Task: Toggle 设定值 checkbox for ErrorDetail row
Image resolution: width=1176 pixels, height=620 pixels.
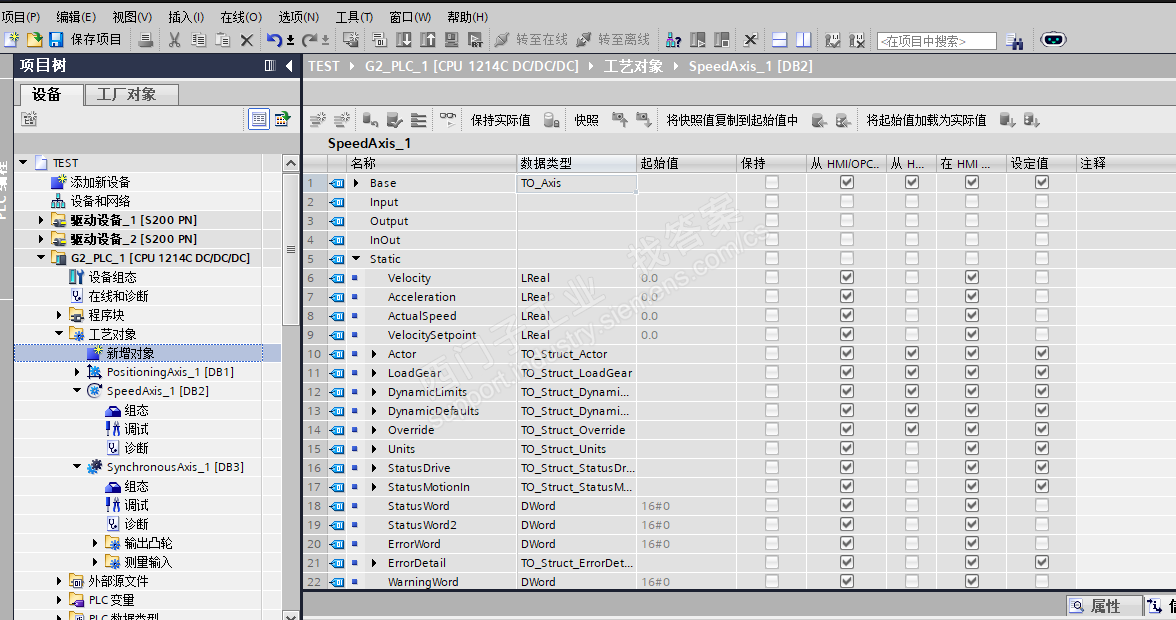Action: pos(1042,562)
